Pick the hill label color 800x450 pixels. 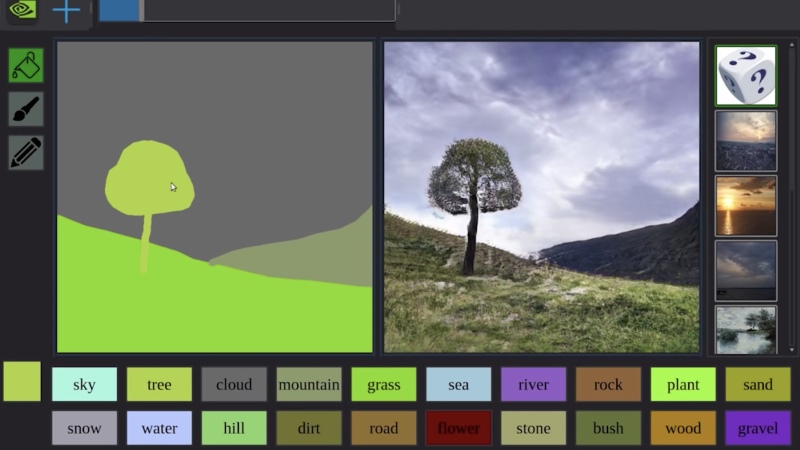point(234,428)
